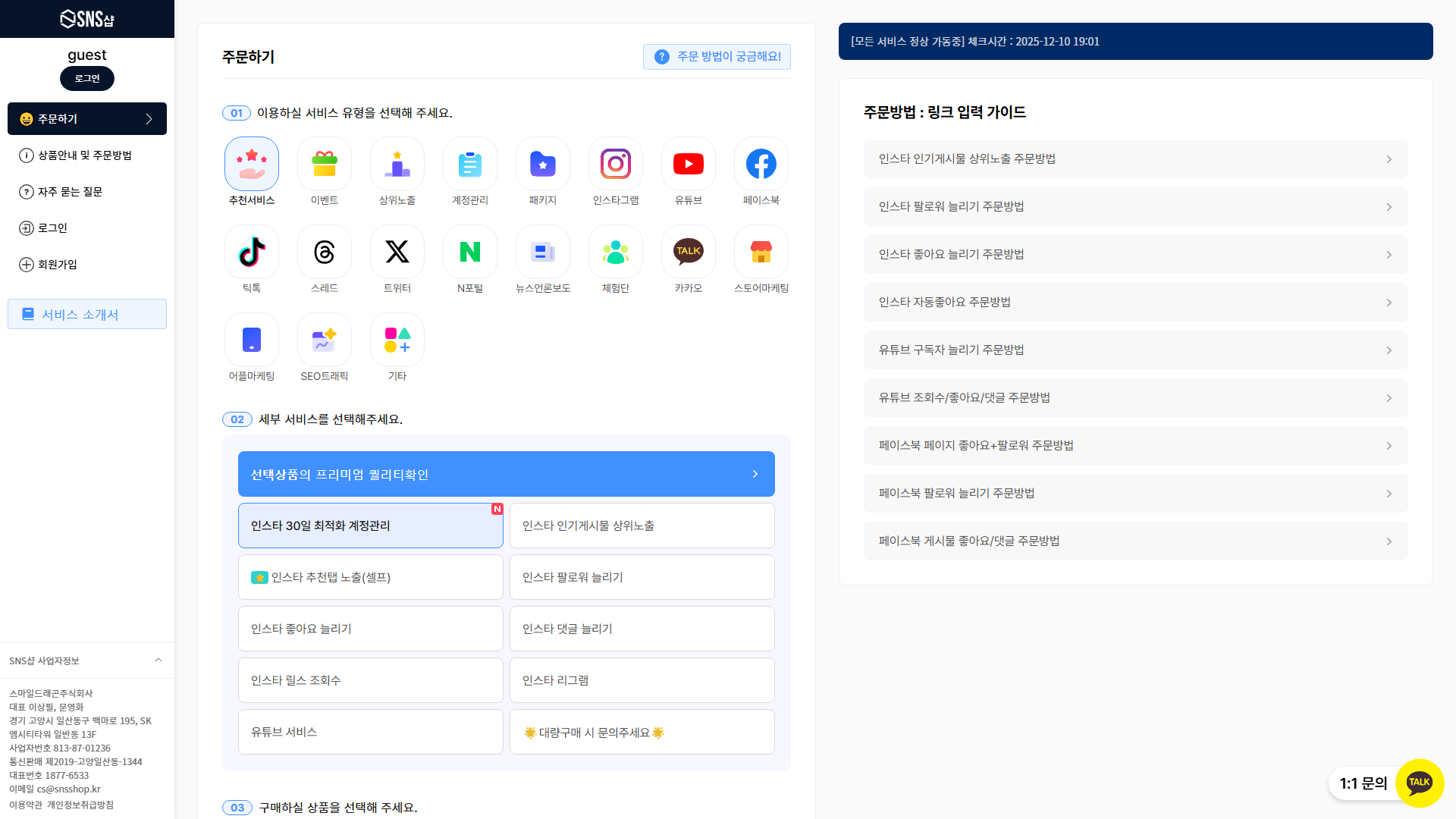Select 인스타 팔로워 늘리기 option

[x=642, y=577]
